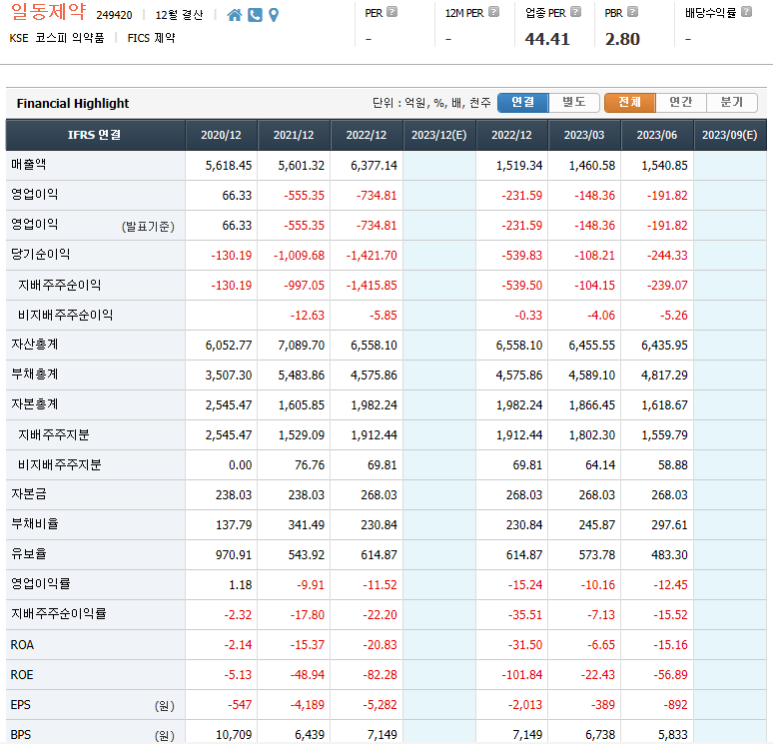Click the 매출액 row label

coord(29,165)
